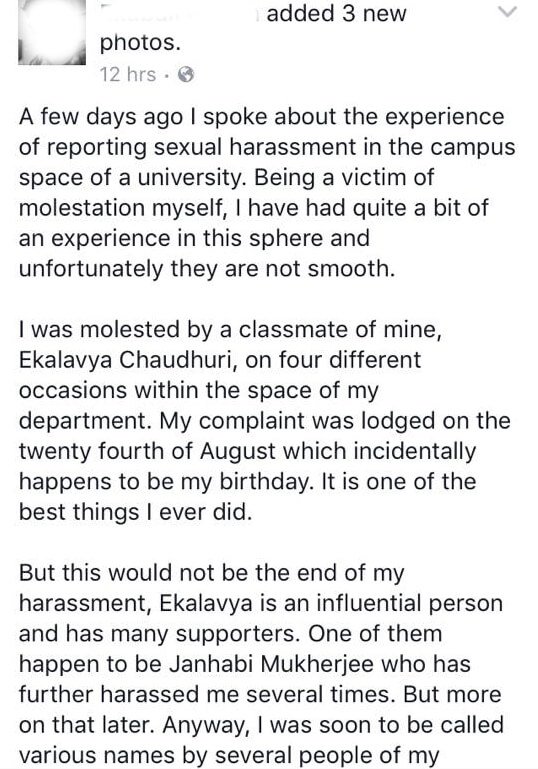Image resolution: width=538 pixels, height=769 pixels.
Task: Click the last line "various names by several people"
Action: tap(229, 756)
